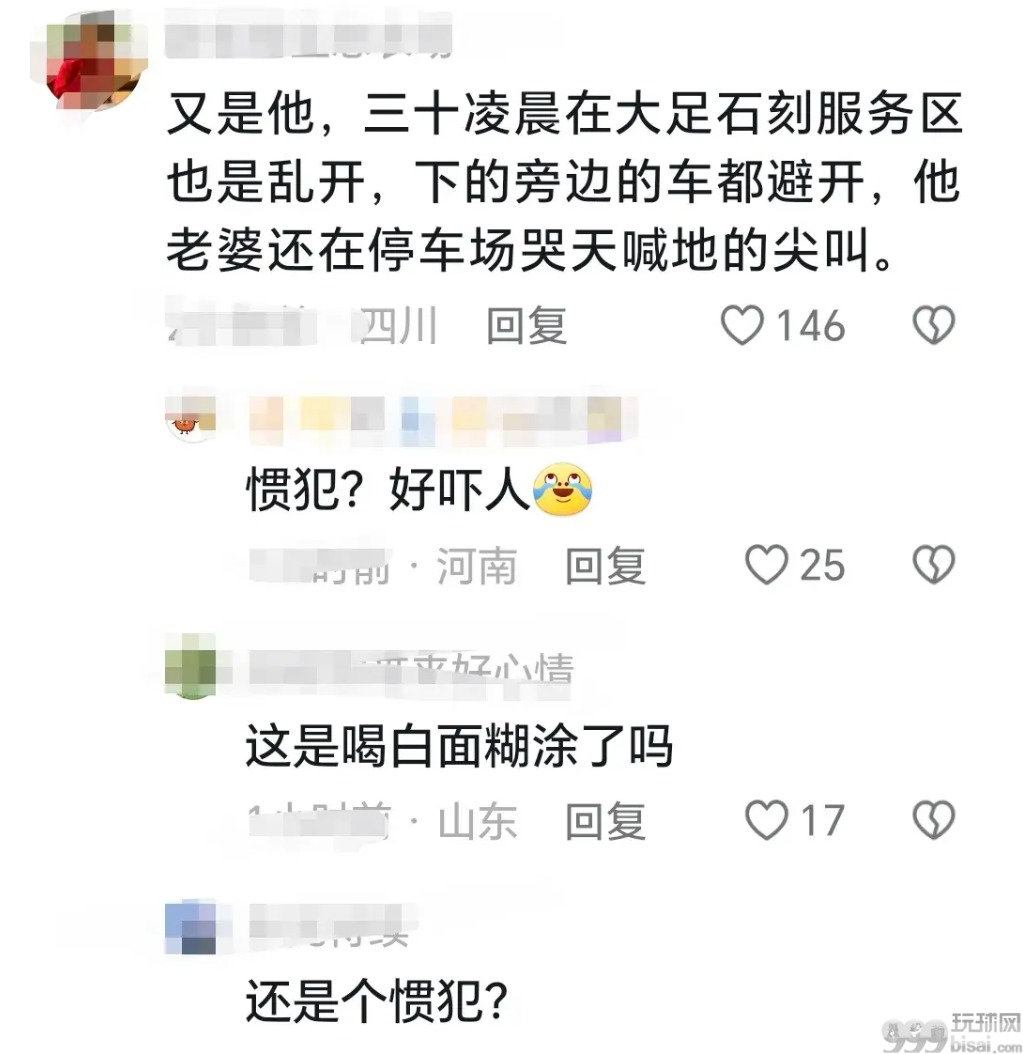Dislike the Sichuan comment with broken heart

coord(934,325)
